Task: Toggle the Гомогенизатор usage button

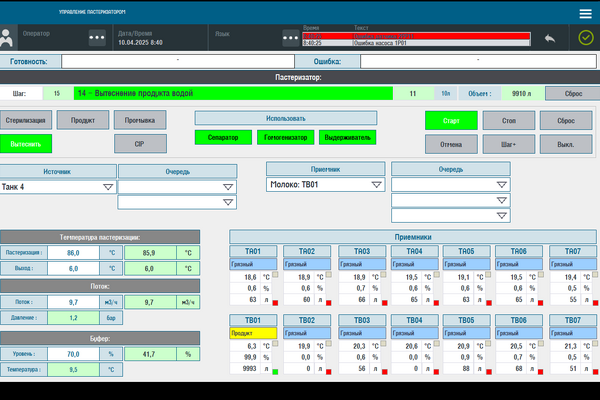Action: tap(285, 137)
